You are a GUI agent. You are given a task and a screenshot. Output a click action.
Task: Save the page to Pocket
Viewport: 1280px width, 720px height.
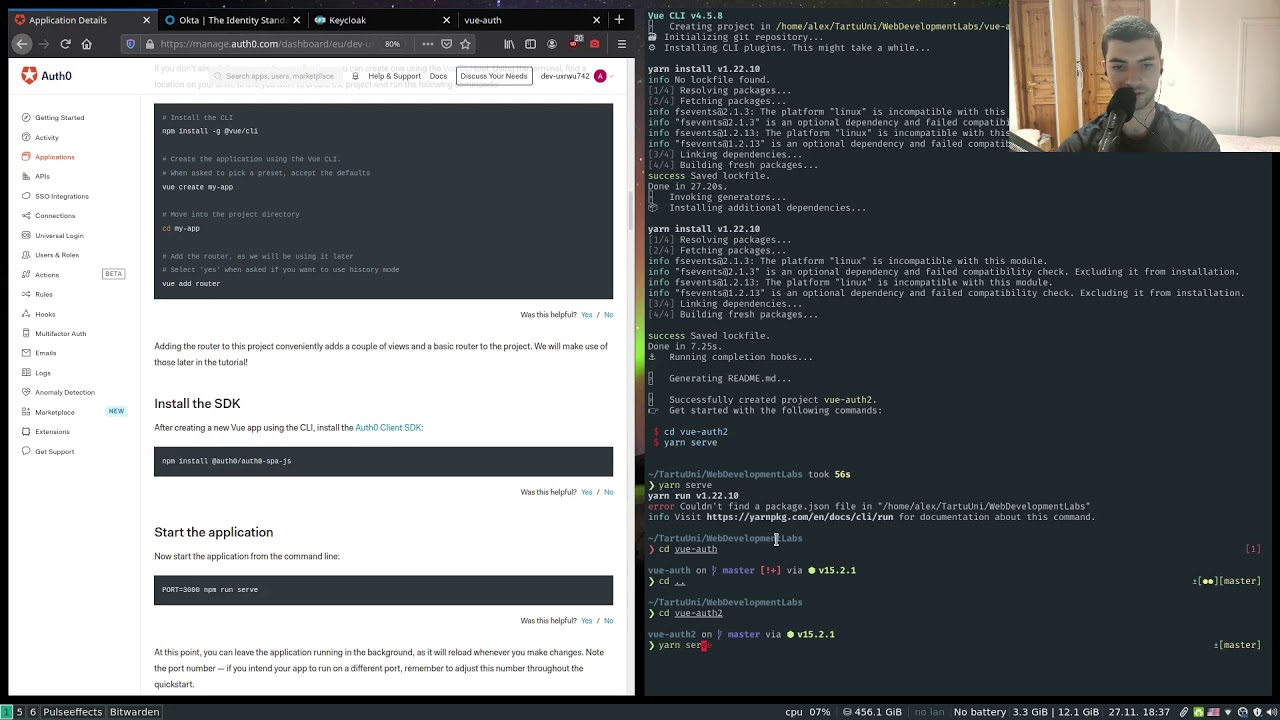click(x=446, y=44)
